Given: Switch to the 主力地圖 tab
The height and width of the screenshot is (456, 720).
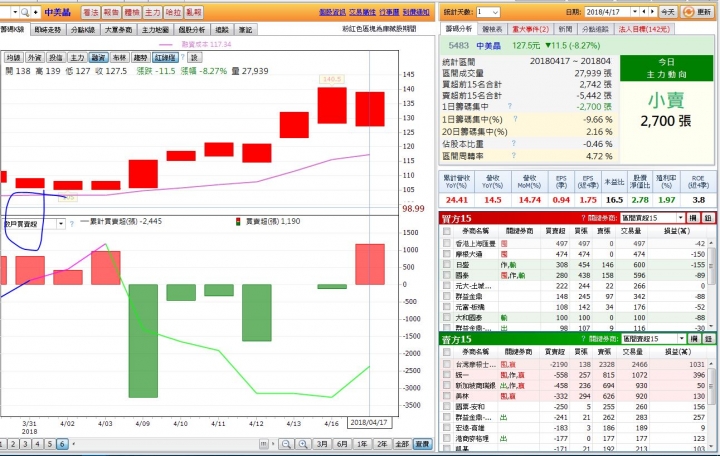Looking at the screenshot, I should tap(155, 30).
